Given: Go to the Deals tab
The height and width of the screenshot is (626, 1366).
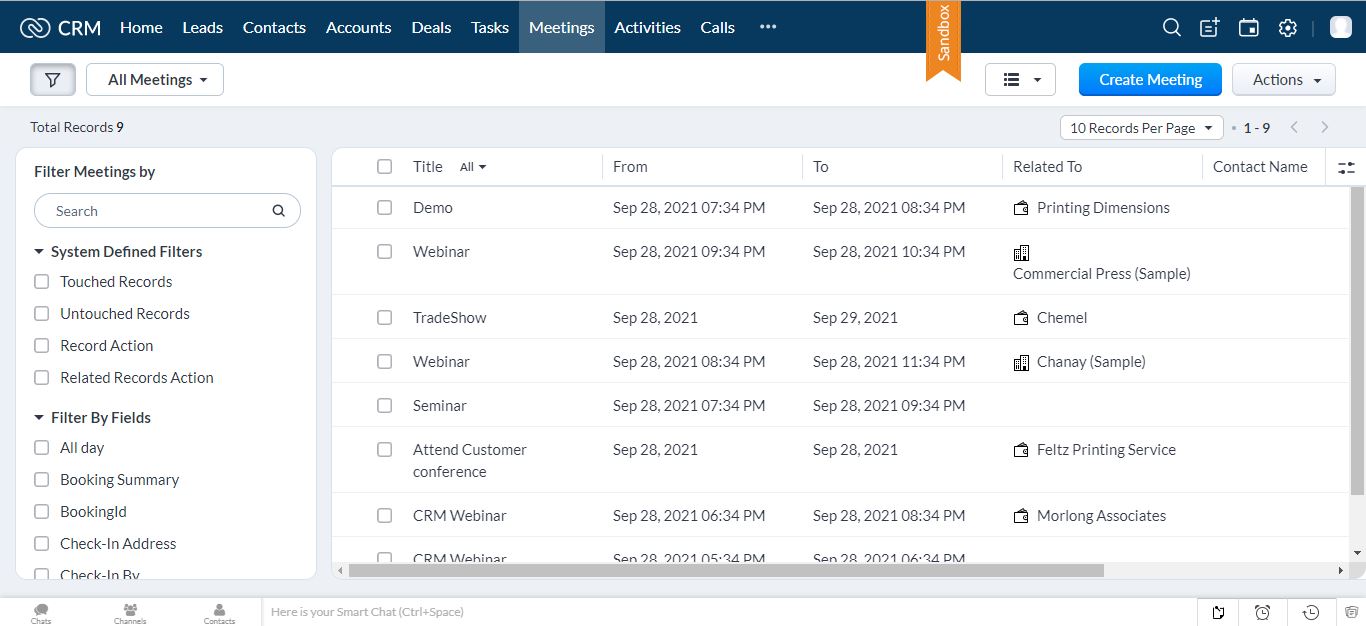Looking at the screenshot, I should [431, 28].
